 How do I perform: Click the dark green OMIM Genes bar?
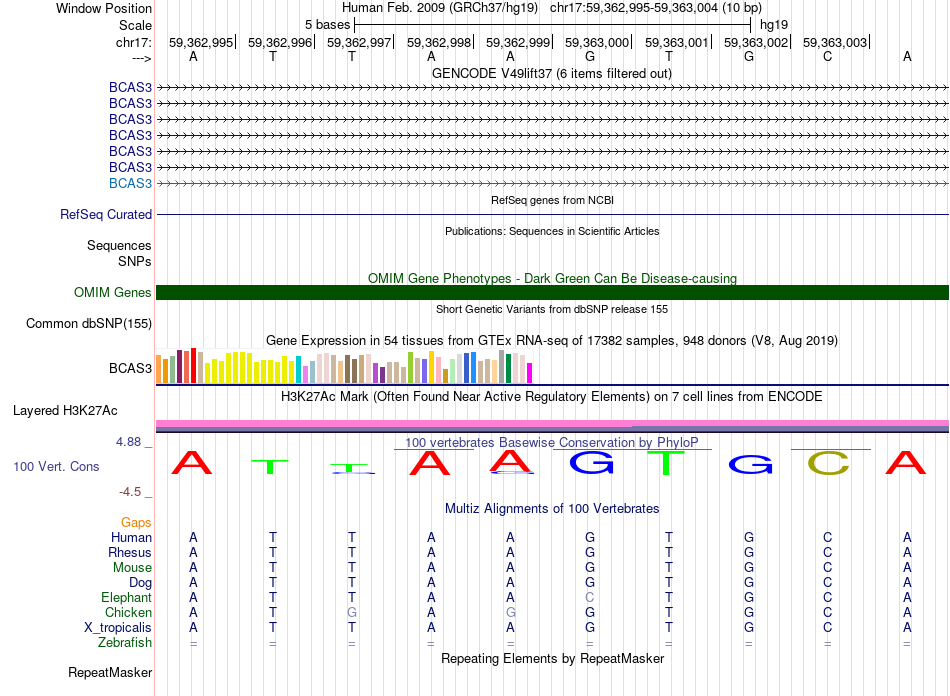point(552,293)
